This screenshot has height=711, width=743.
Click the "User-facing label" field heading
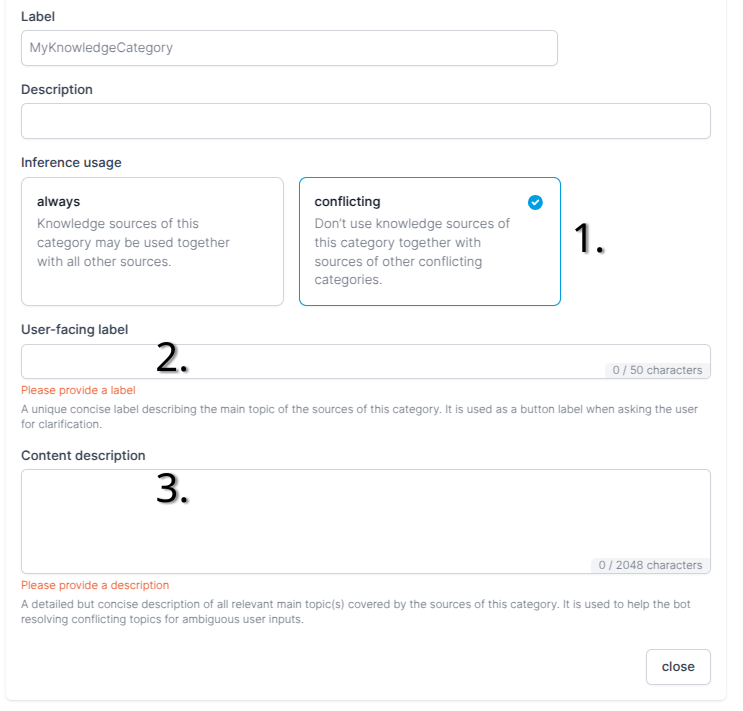click(74, 329)
